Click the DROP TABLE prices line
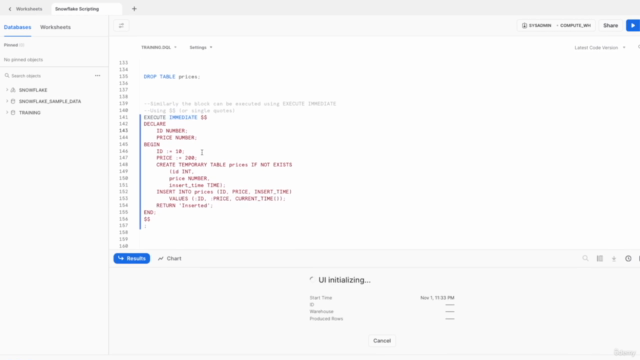This screenshot has height=360, width=640. click(x=172, y=76)
